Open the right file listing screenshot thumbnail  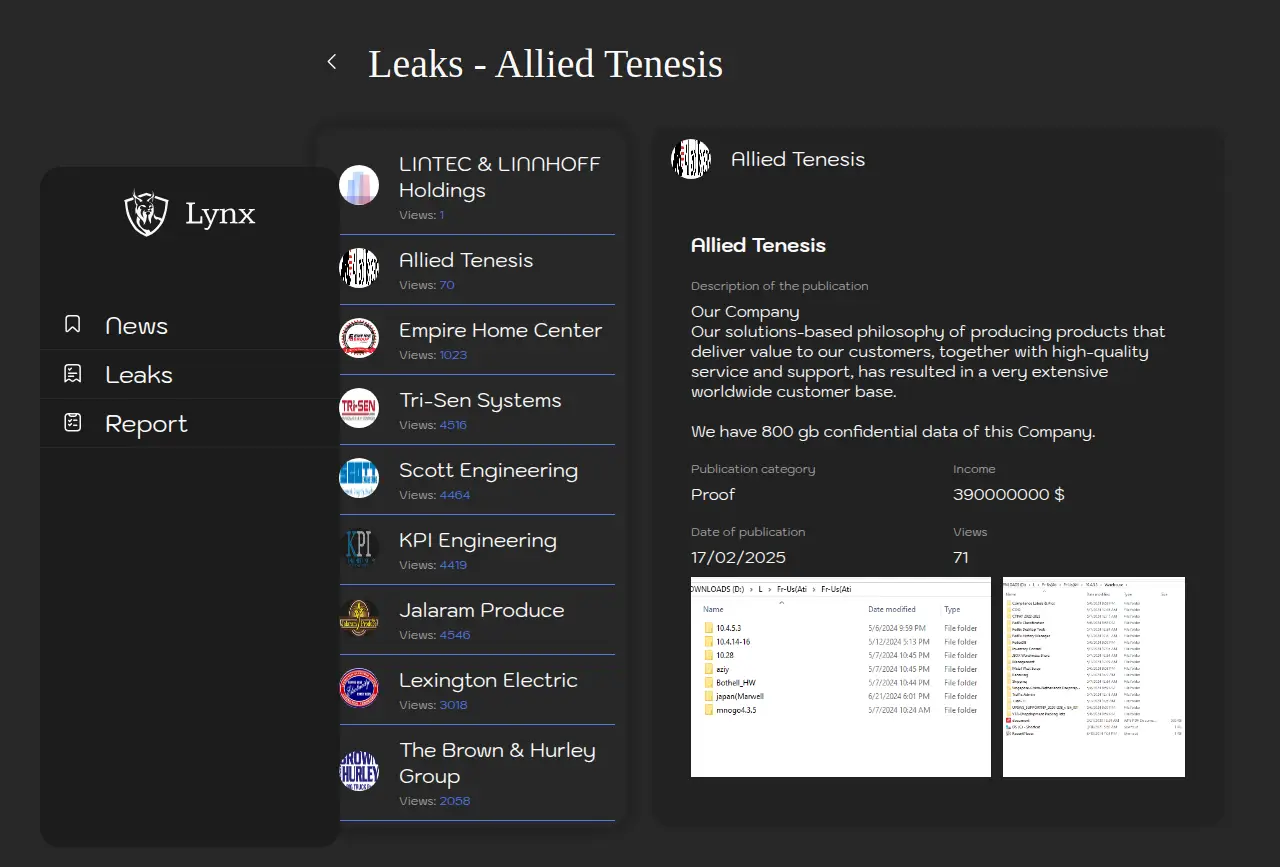tap(1093, 676)
